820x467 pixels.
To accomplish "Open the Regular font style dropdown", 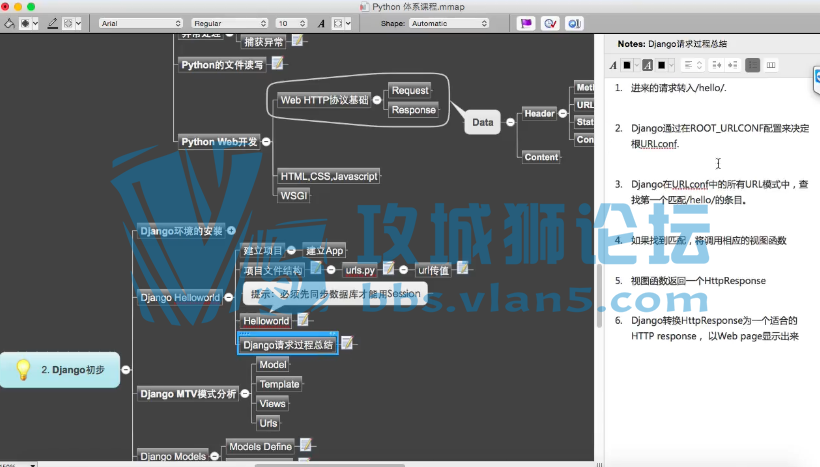I will coord(230,24).
